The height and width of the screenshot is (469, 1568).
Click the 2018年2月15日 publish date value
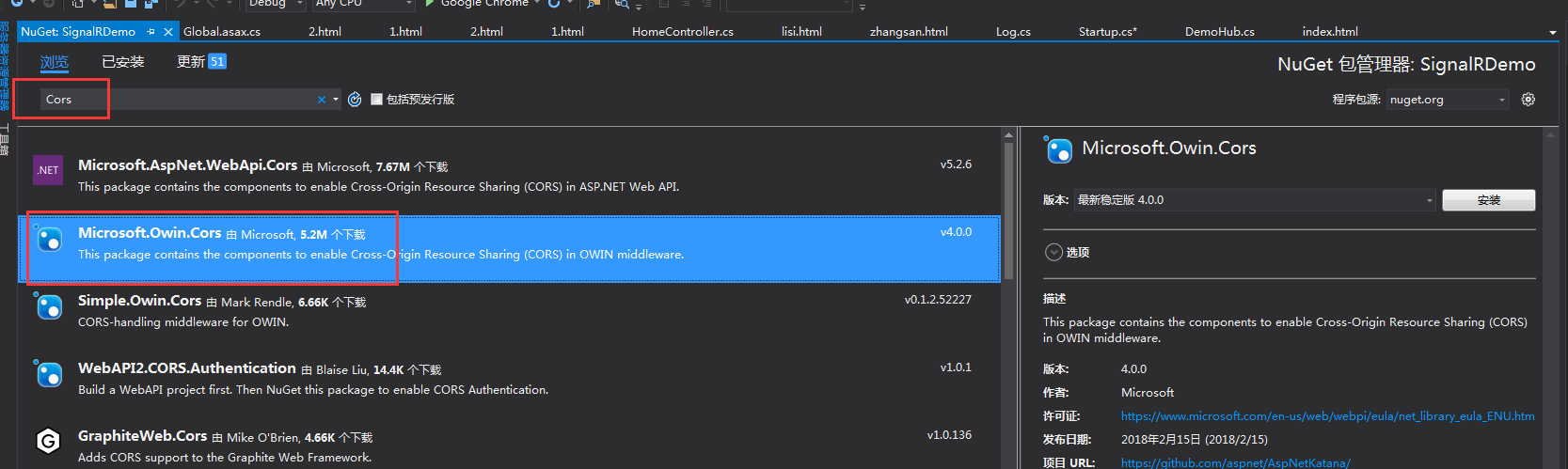click(x=1195, y=440)
